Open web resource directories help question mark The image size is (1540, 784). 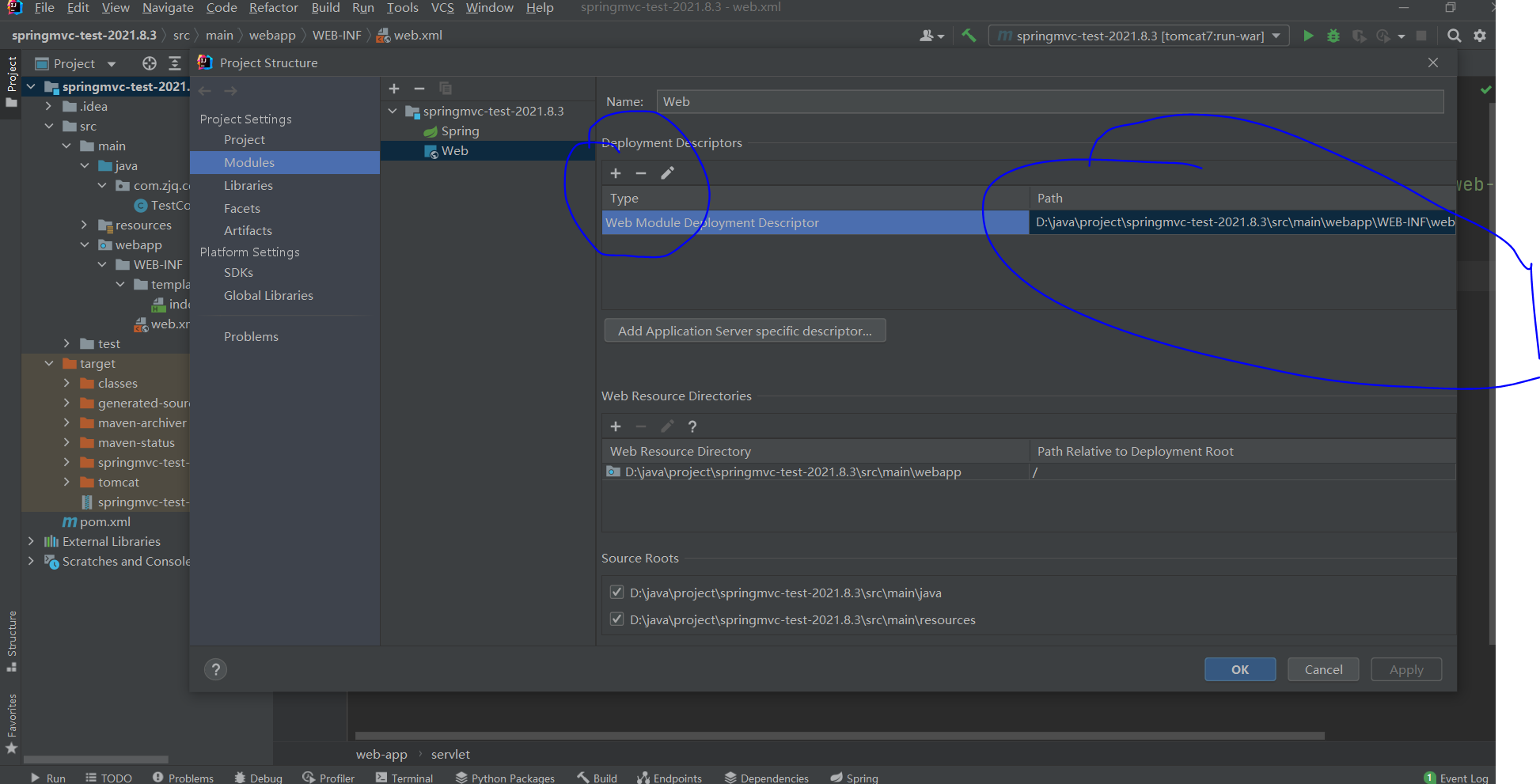pyautogui.click(x=692, y=426)
